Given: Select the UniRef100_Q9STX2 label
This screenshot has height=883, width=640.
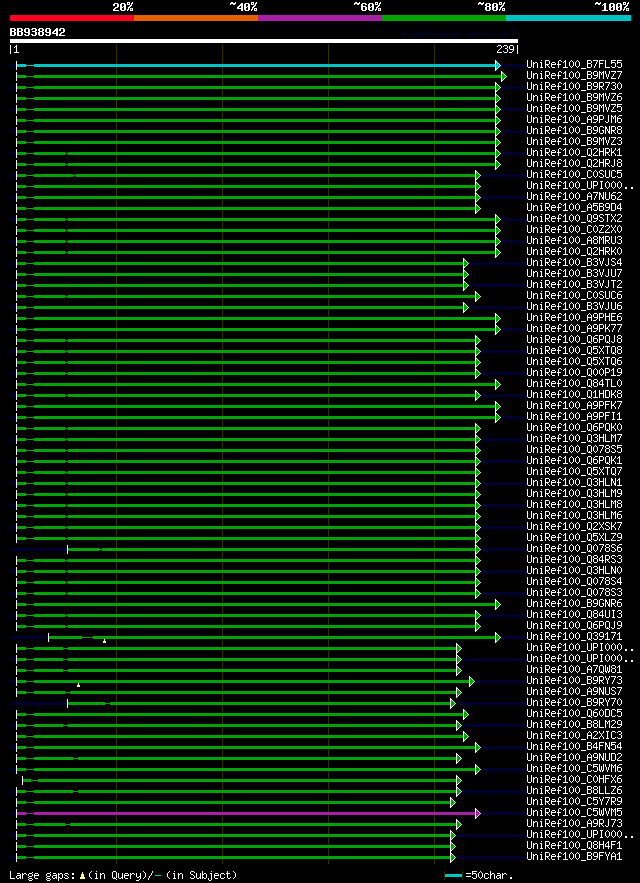Looking at the screenshot, I should 574,218.
